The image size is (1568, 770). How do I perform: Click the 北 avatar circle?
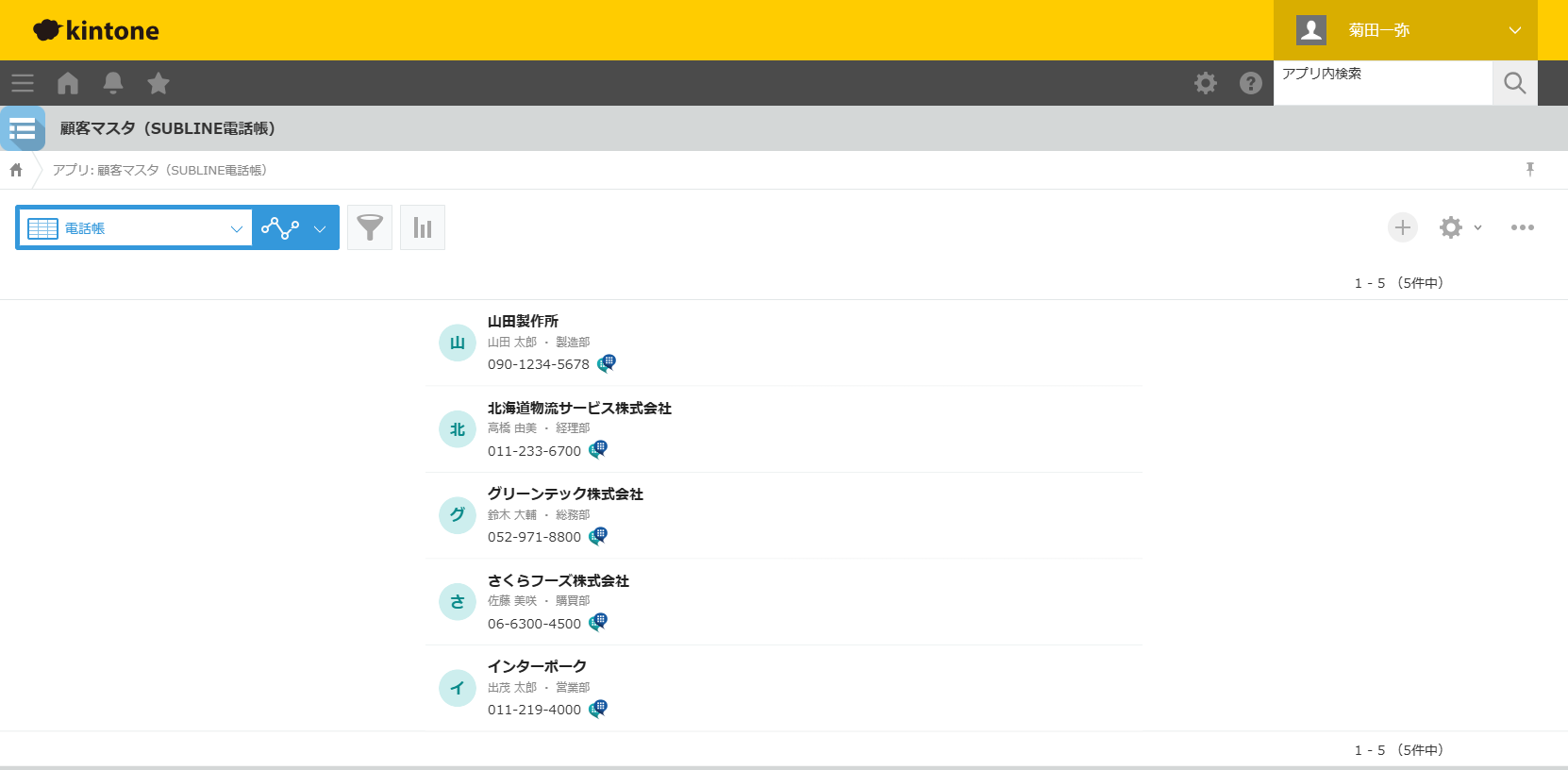click(458, 429)
